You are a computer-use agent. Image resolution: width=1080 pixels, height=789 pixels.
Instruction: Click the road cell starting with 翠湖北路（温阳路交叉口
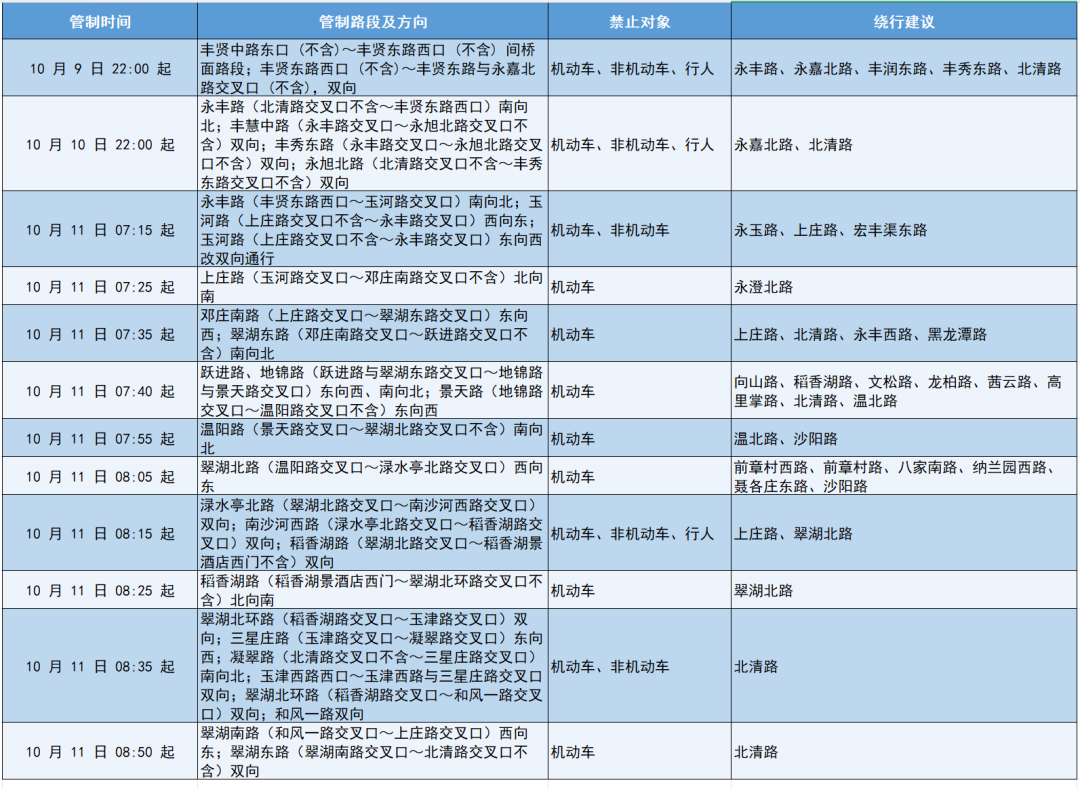[x=373, y=476]
